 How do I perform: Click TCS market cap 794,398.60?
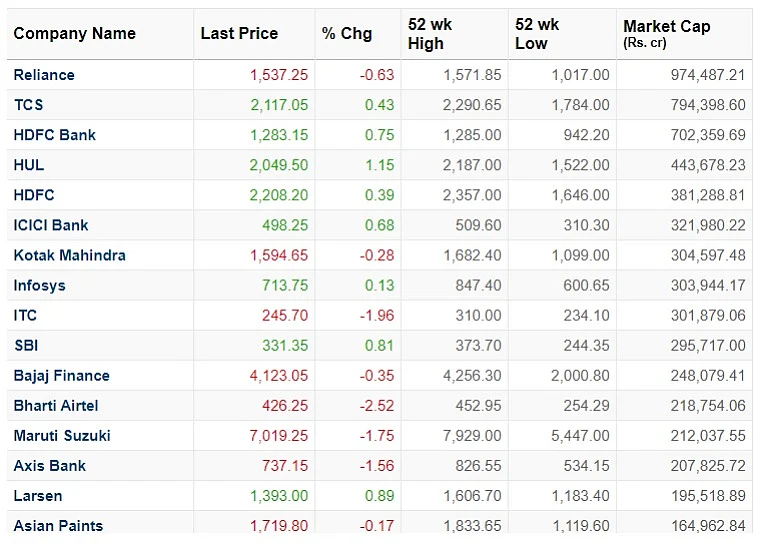coord(708,105)
